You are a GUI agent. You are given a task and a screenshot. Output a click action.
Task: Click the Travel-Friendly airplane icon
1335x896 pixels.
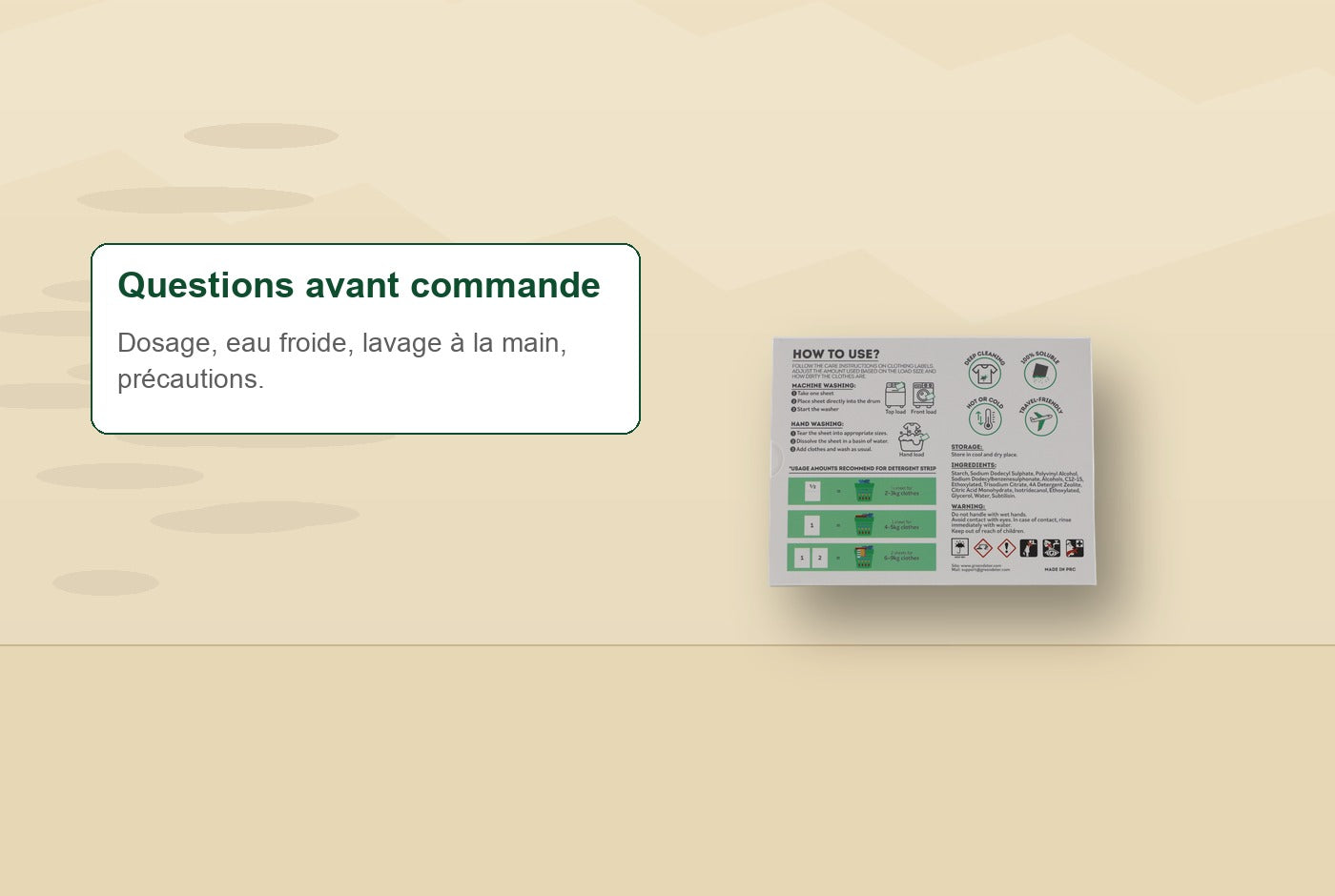click(x=1041, y=419)
